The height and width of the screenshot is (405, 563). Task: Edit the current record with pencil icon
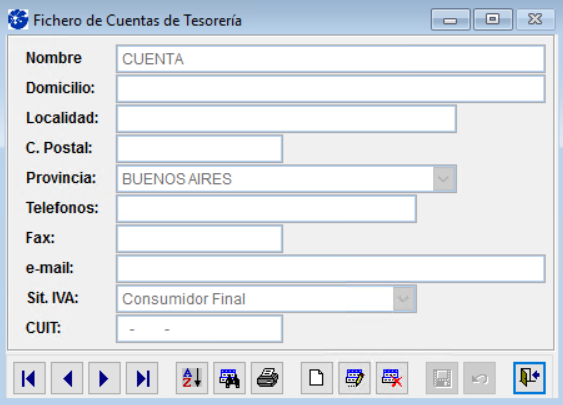(x=354, y=378)
